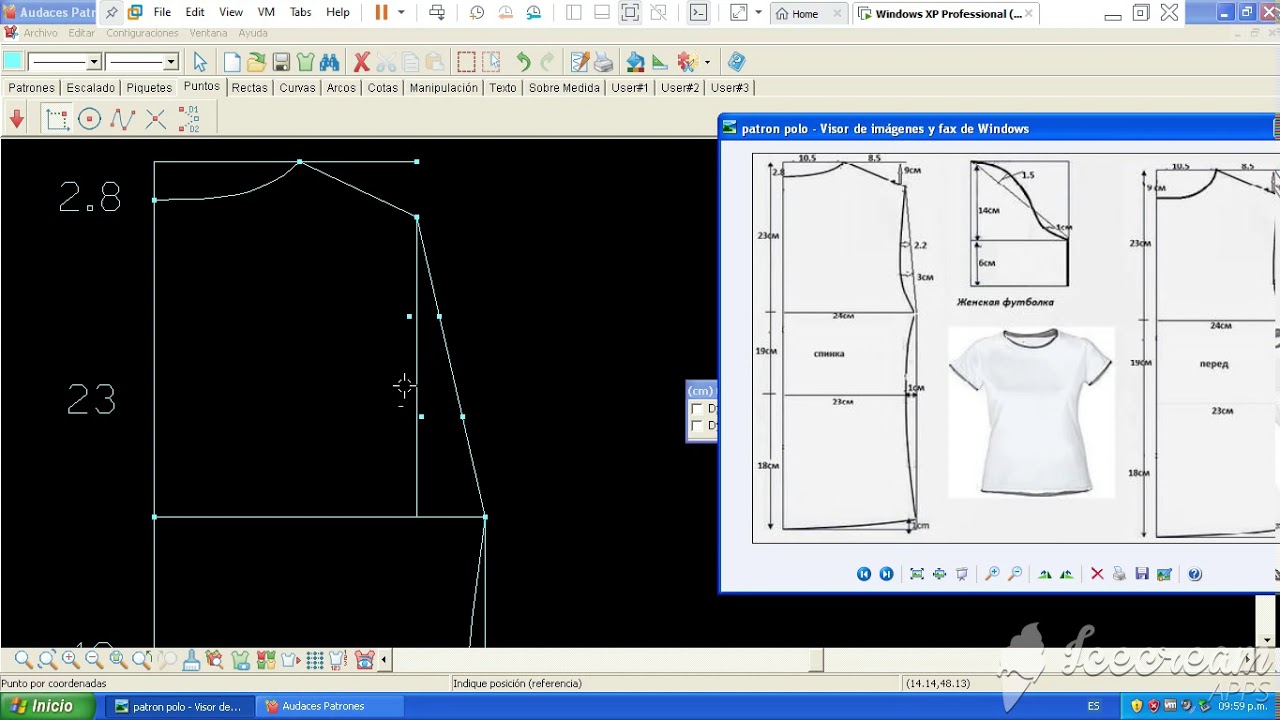
Task: Click the cyan color swatch in toolbar
Action: pos(13,62)
